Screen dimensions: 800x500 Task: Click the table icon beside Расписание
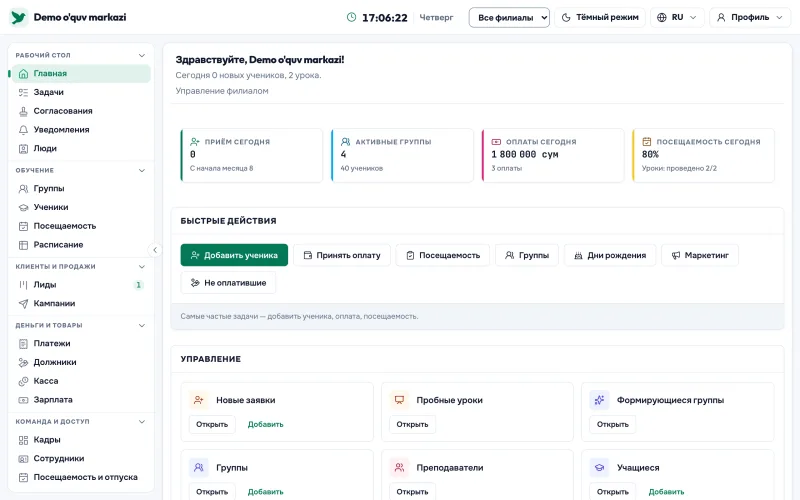23,245
